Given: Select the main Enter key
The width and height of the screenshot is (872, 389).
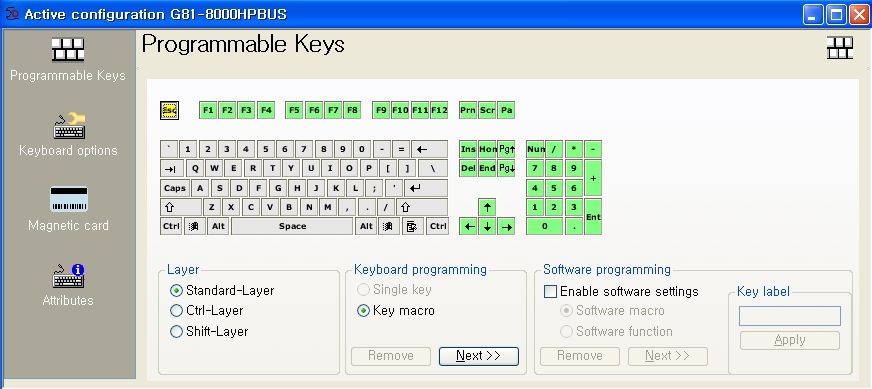Looking at the screenshot, I should pos(426,188).
